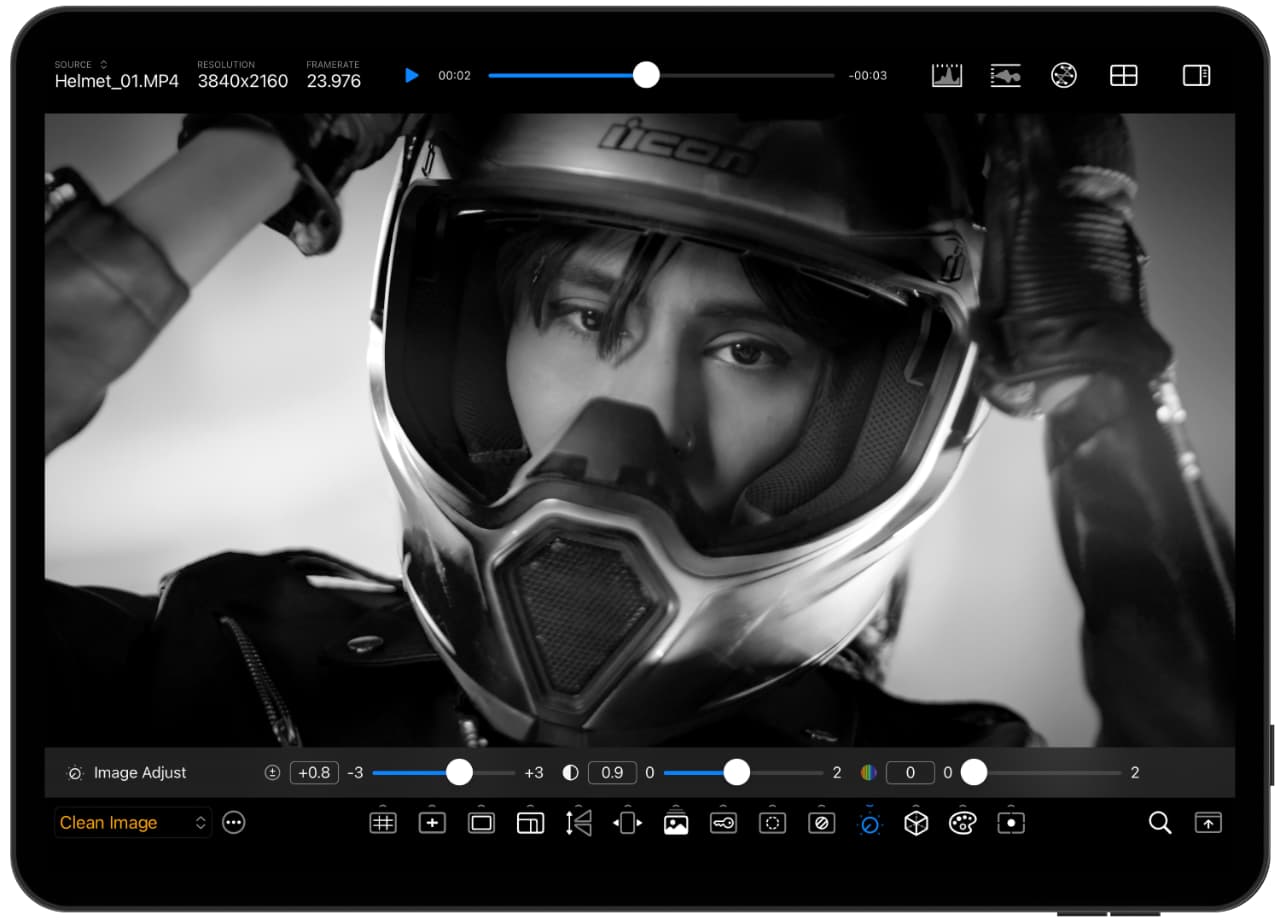Open the histogram scope

point(946,75)
